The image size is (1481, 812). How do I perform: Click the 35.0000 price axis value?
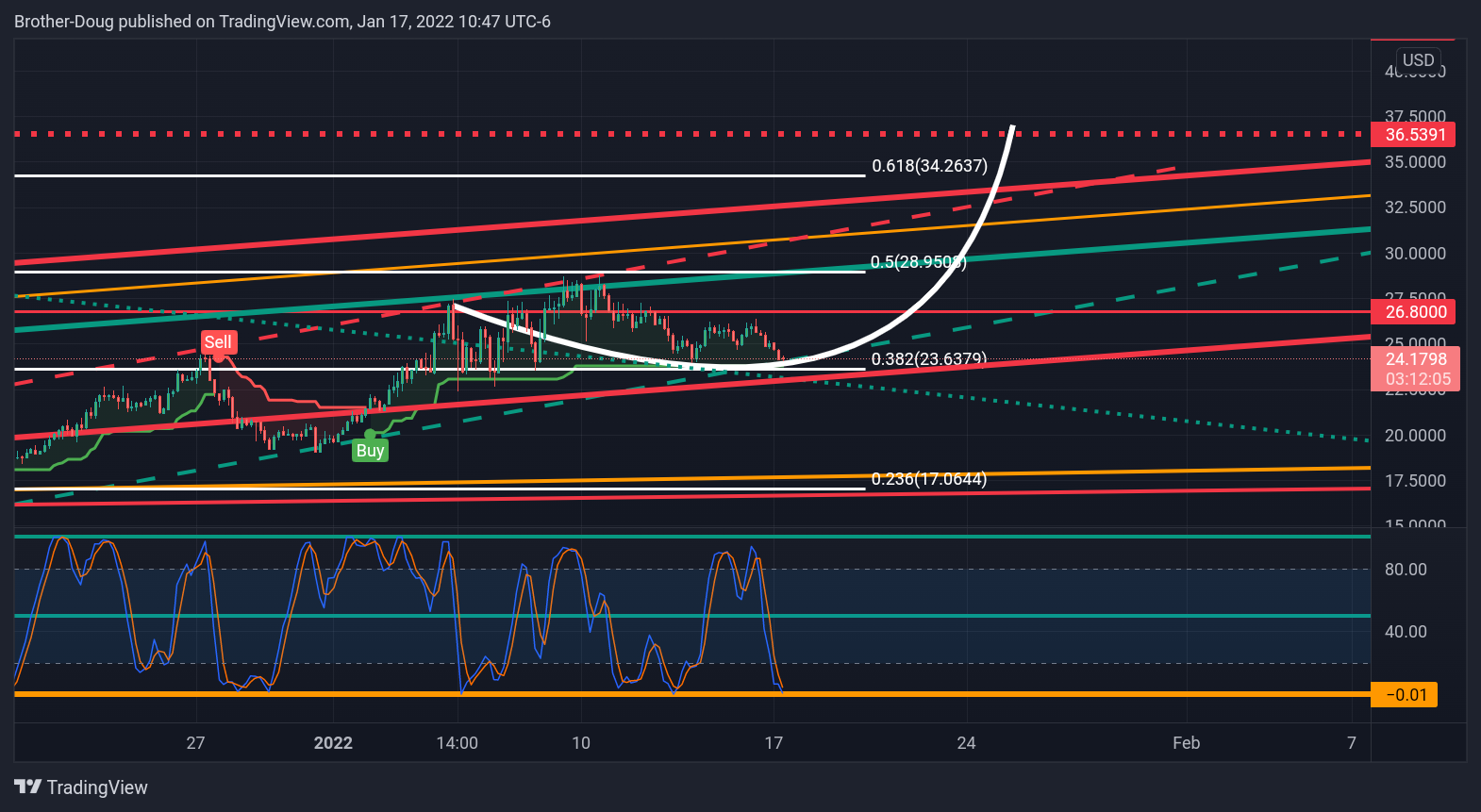point(1415,162)
